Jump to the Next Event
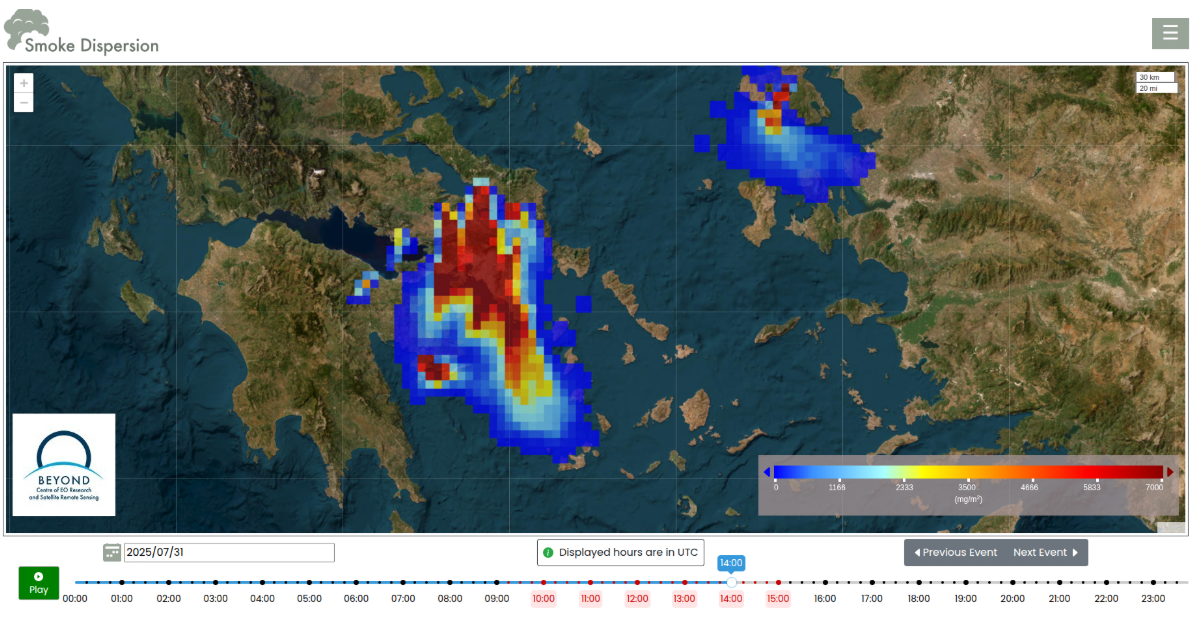Viewport: 1198px width, 618px height. click(1045, 552)
